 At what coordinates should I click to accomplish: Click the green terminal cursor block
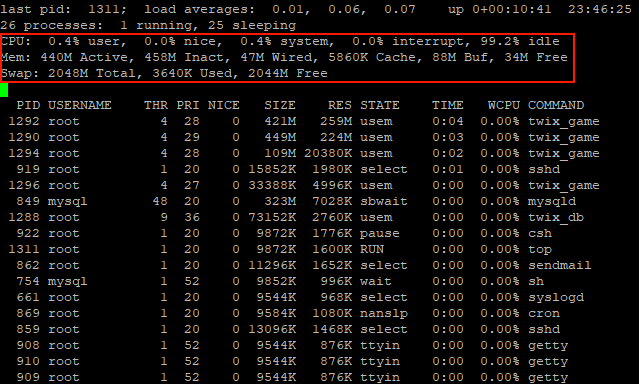tap(4, 90)
